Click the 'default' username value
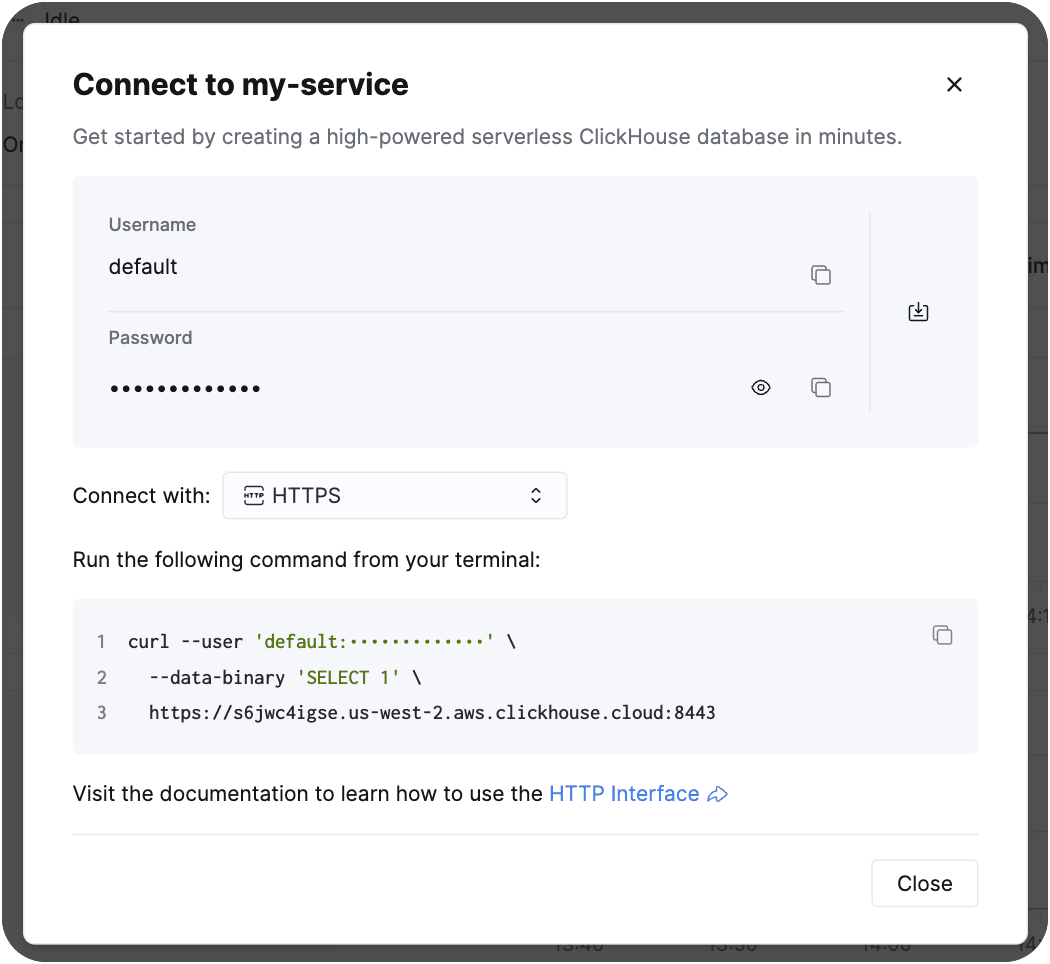Screen dimensions: 1050x964 143,266
